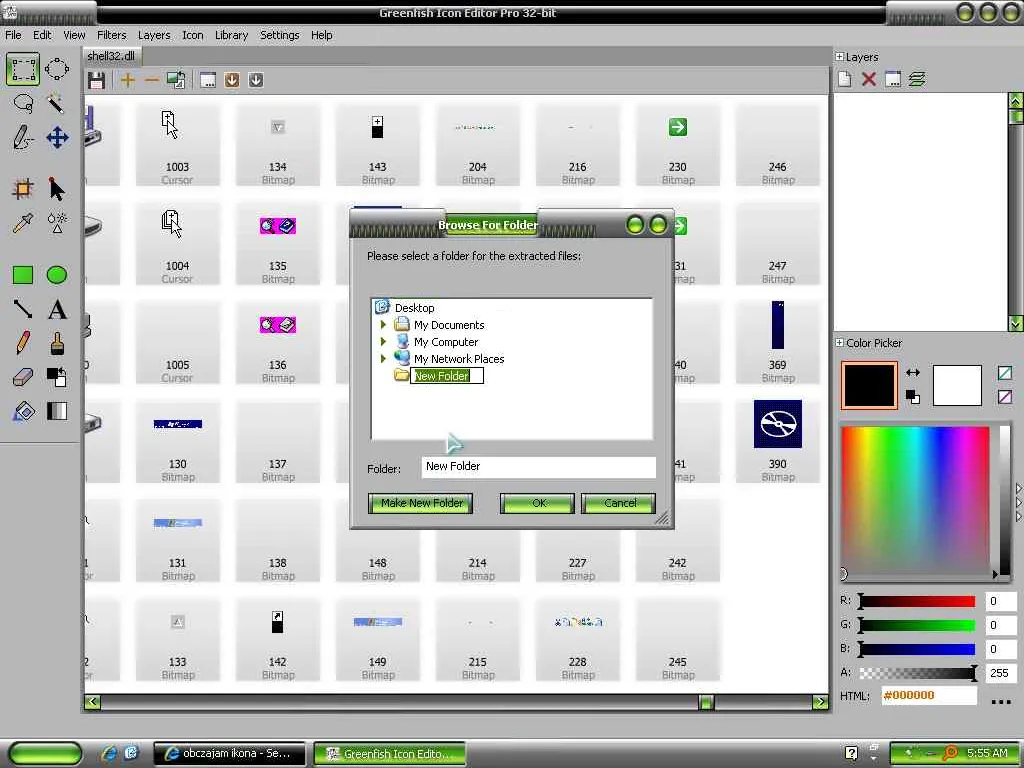Viewport: 1024px width, 768px height.
Task: Select Desktop in folder tree
Action: click(414, 308)
